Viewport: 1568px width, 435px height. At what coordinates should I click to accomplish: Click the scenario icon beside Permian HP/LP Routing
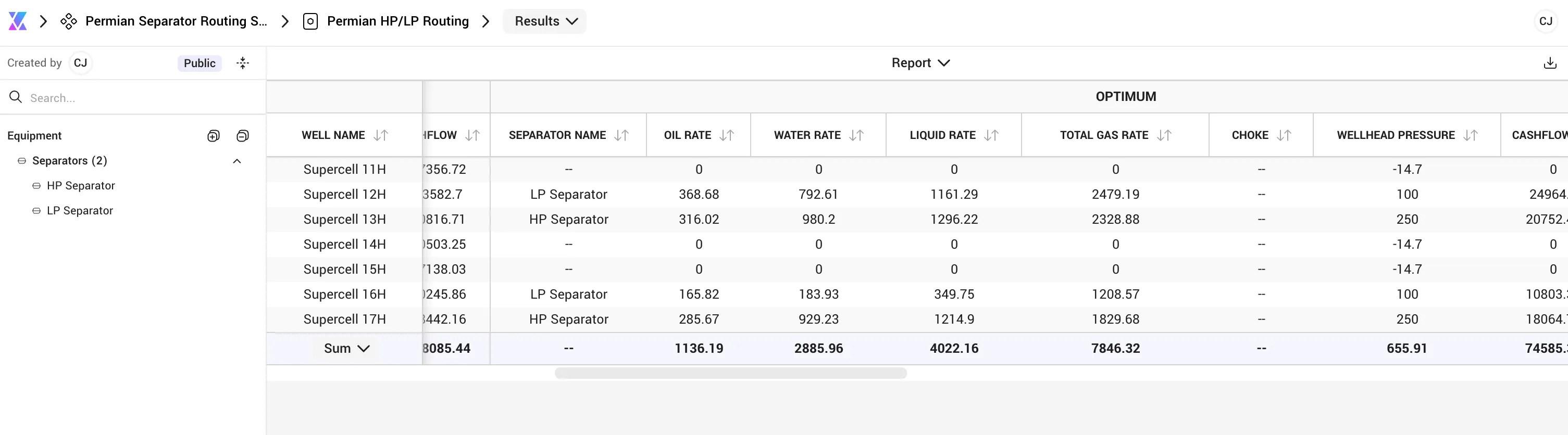pos(310,21)
